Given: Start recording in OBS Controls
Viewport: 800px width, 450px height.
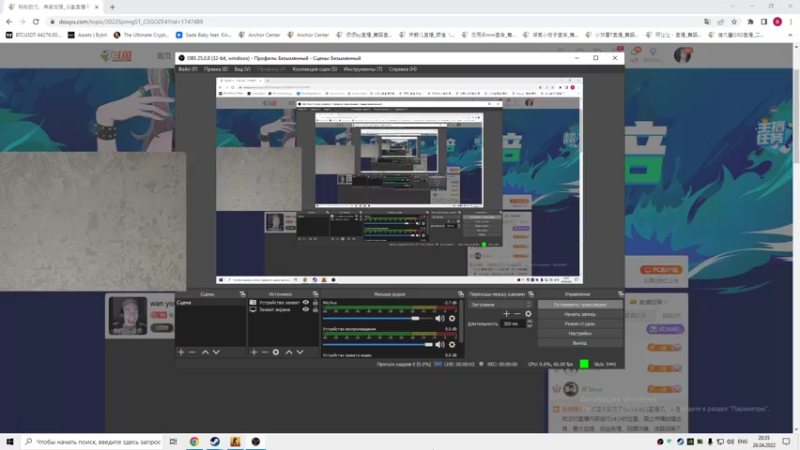Looking at the screenshot, I should coord(580,314).
